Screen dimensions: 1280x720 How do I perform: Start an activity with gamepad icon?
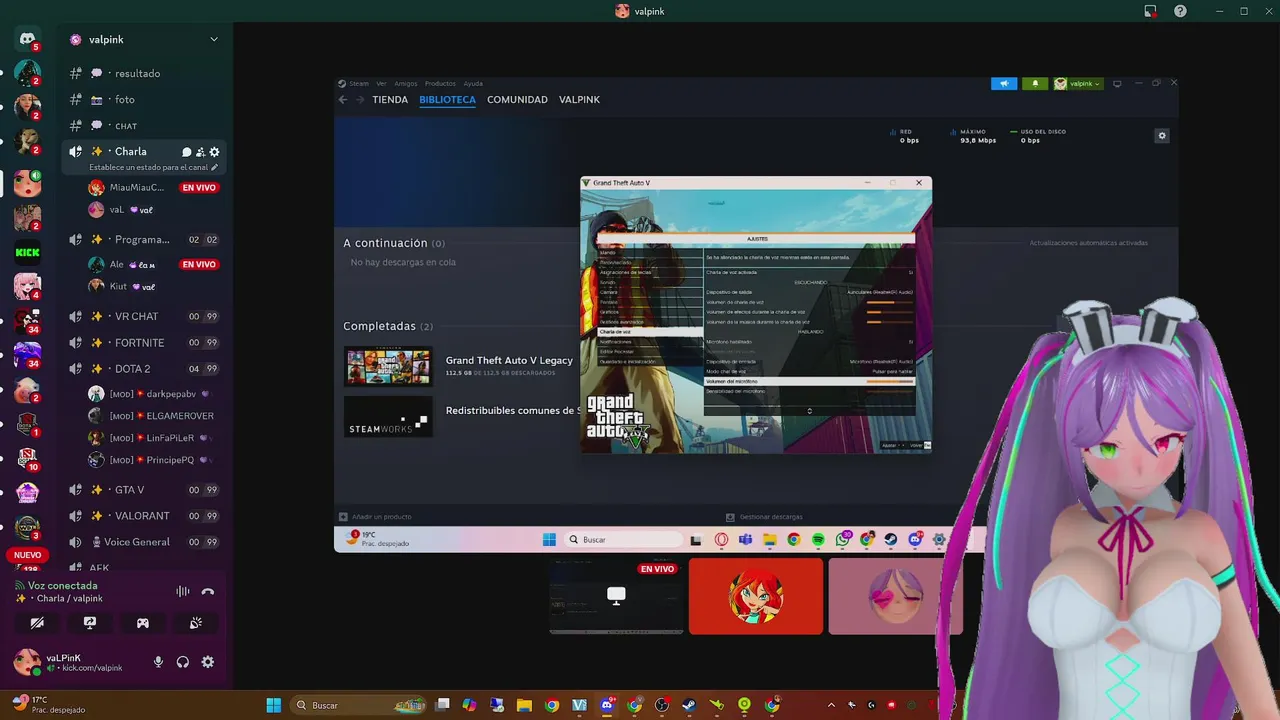pyautogui.click(x=143, y=623)
